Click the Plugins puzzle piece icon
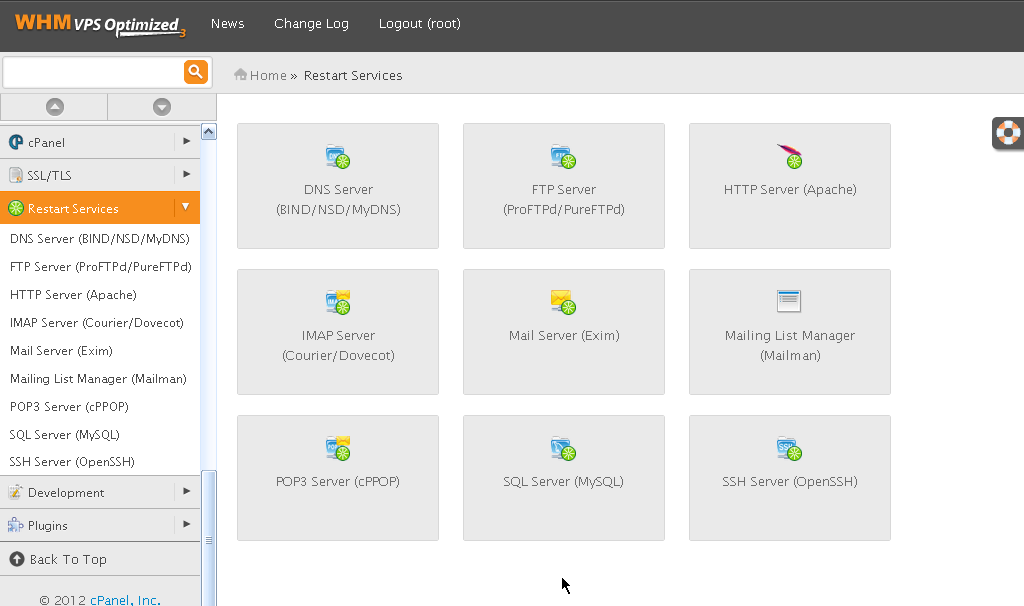Screen dimensions: 1024x606 coord(16,525)
